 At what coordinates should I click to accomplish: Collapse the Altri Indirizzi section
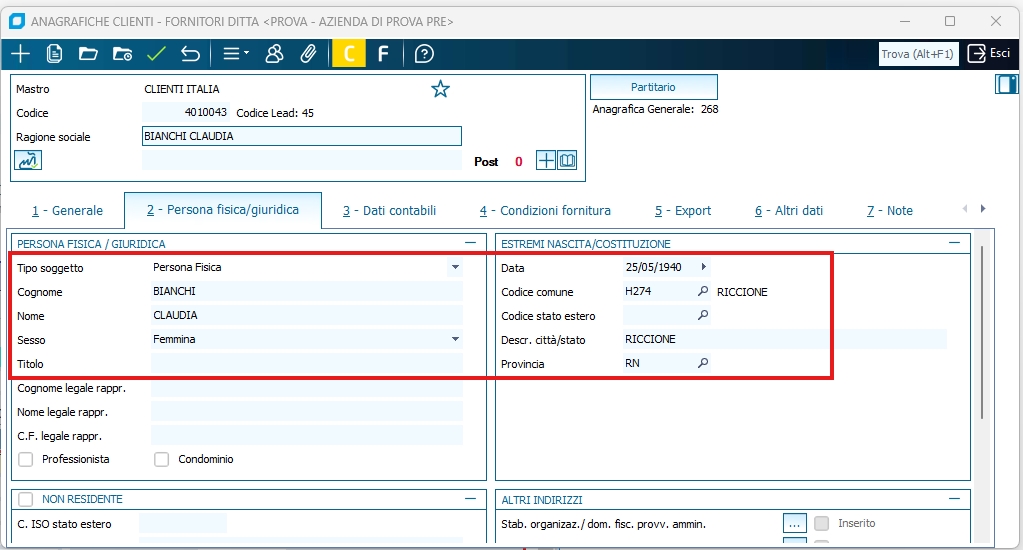click(954, 498)
